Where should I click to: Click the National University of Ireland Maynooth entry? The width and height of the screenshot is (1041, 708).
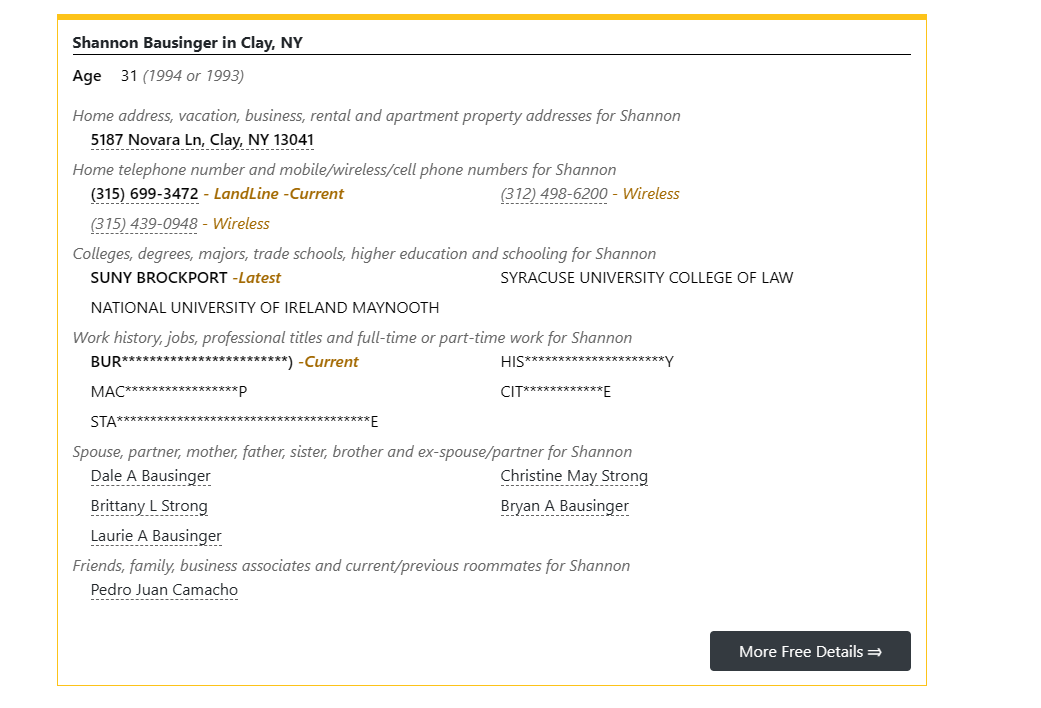pos(264,308)
